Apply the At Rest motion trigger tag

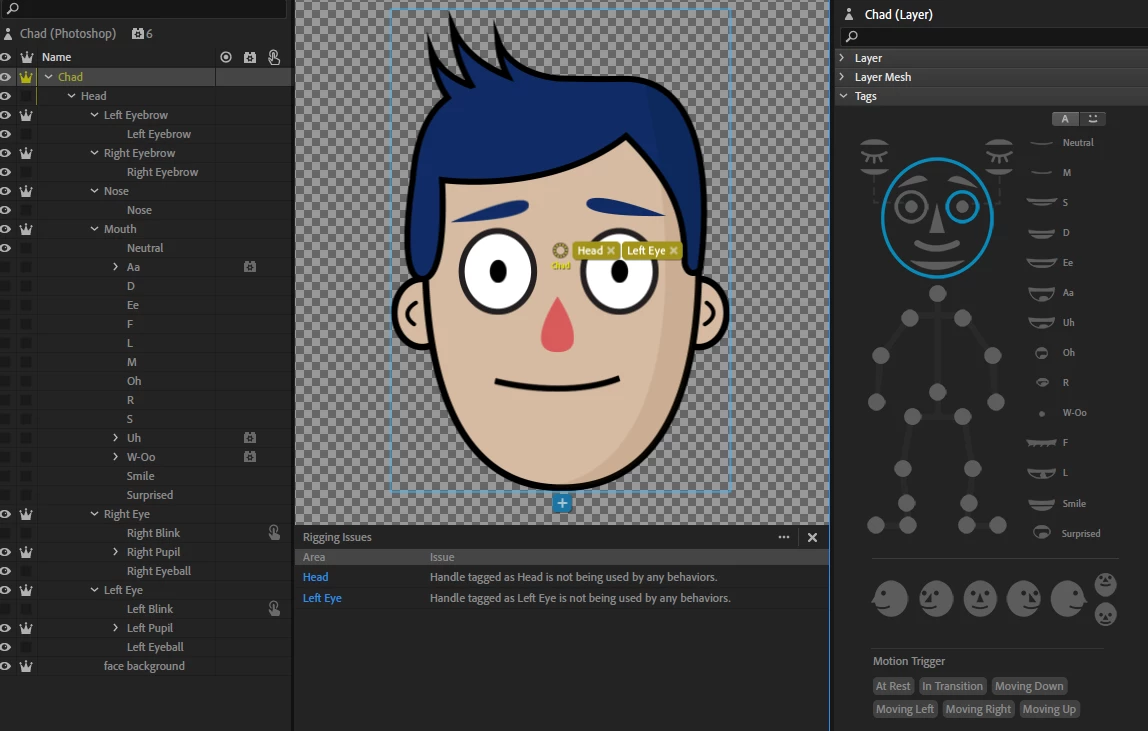893,686
